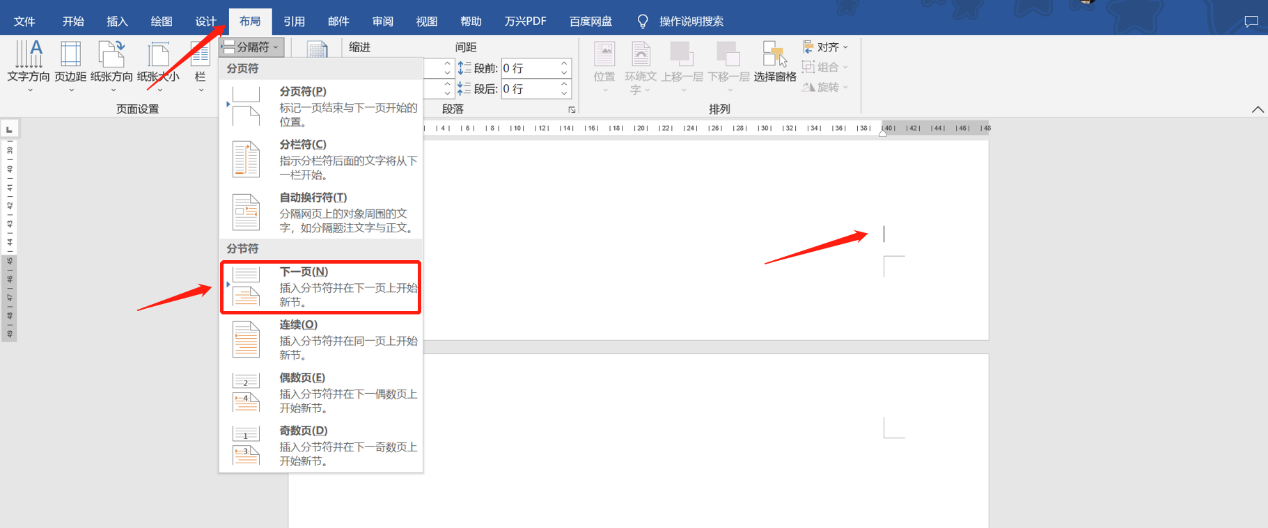Expand the arrow under 页边距
Viewport: 1268px width, 528px height.
tap(70, 90)
